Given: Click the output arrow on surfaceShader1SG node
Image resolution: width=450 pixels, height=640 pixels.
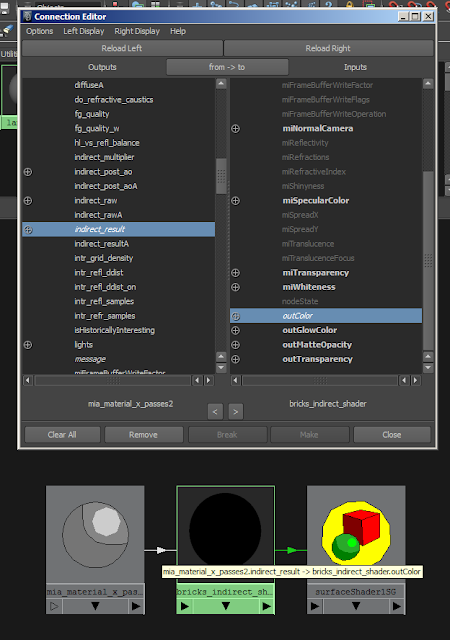Looking at the screenshot, I should coord(397,606).
